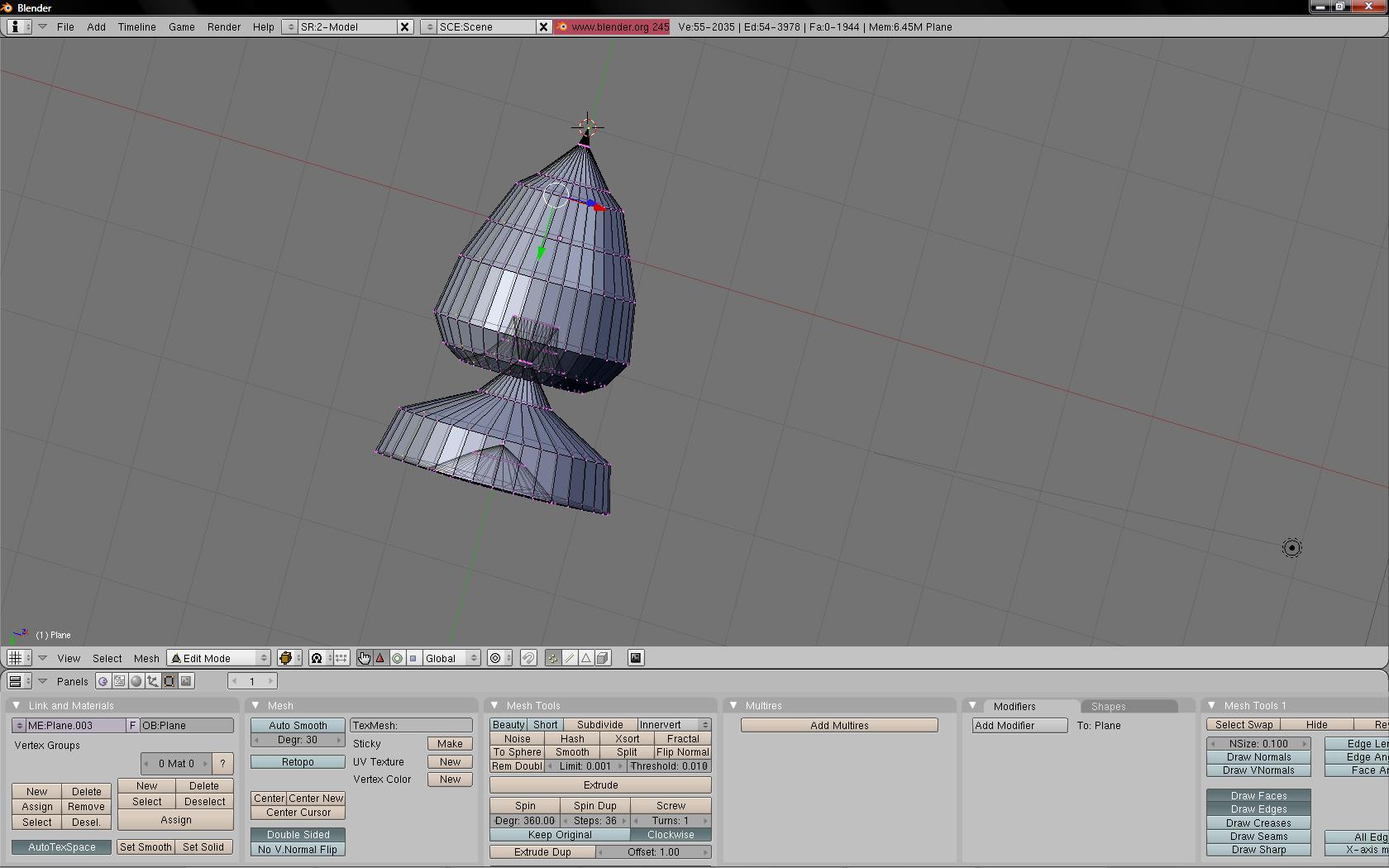The height and width of the screenshot is (868, 1389).
Task: Click the Add Modifier button
Action: tap(1019, 725)
